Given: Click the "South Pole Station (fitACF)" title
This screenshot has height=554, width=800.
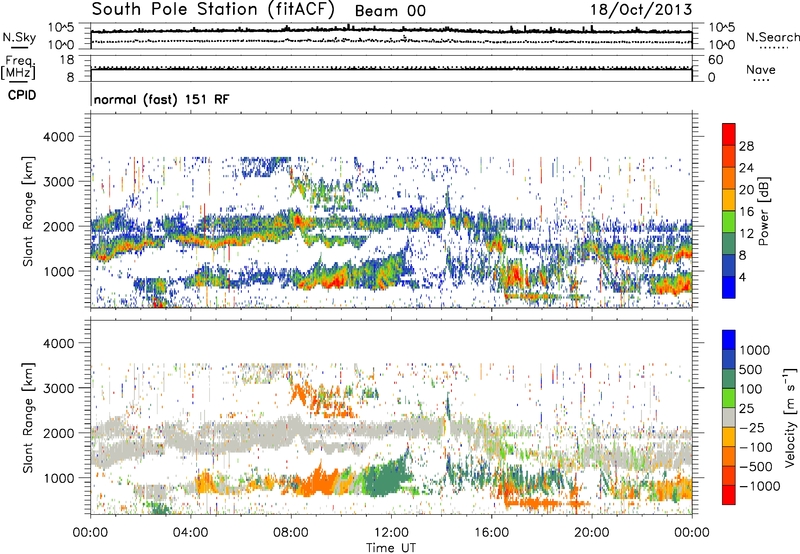Looking at the screenshot, I should point(213,10).
